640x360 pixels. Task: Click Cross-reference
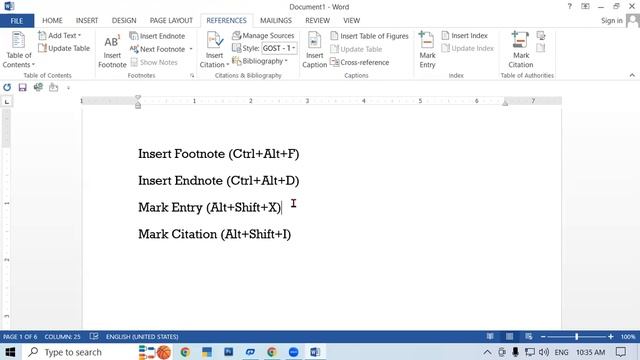click(360, 62)
